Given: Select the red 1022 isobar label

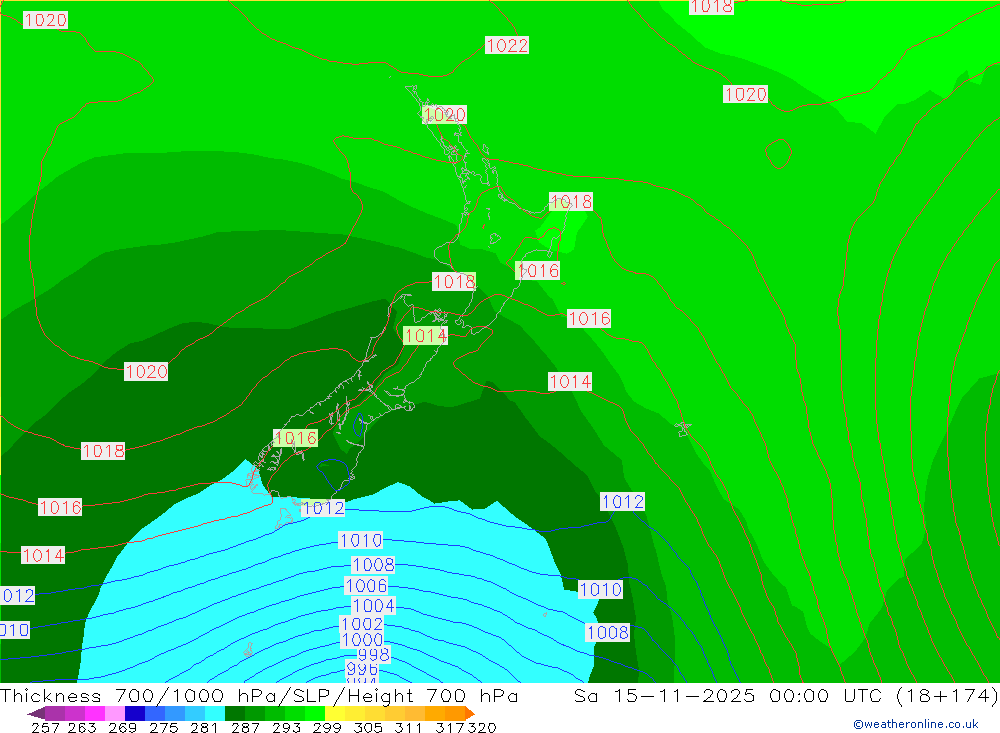Looking at the screenshot, I should pyautogui.click(x=507, y=45).
